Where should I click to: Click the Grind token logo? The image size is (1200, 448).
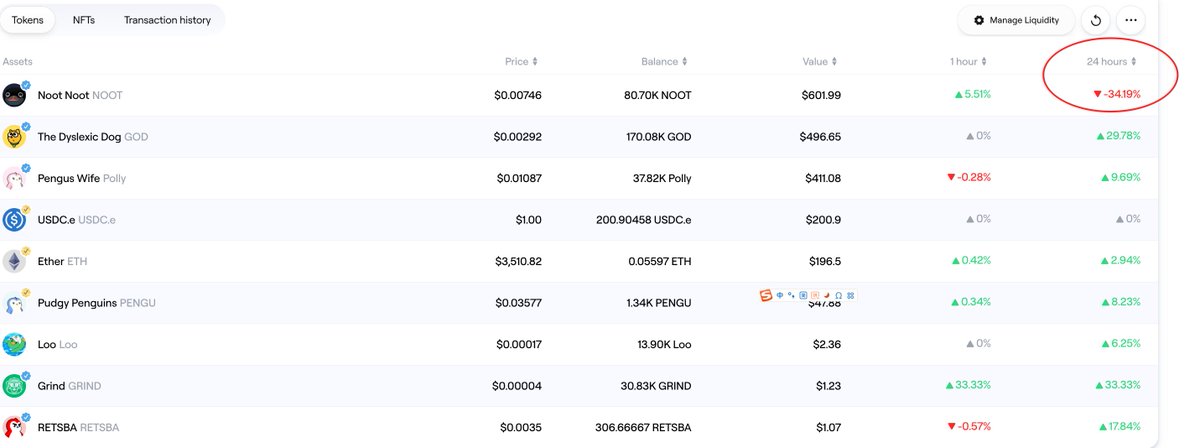[14, 386]
